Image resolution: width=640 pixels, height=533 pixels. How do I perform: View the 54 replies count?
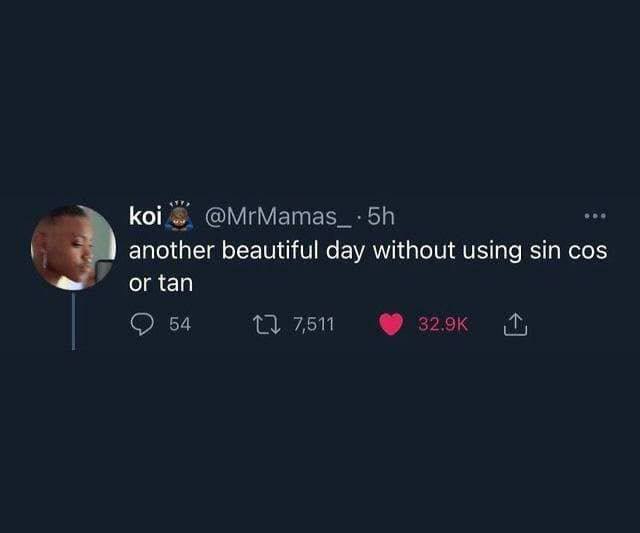pyautogui.click(x=180, y=324)
